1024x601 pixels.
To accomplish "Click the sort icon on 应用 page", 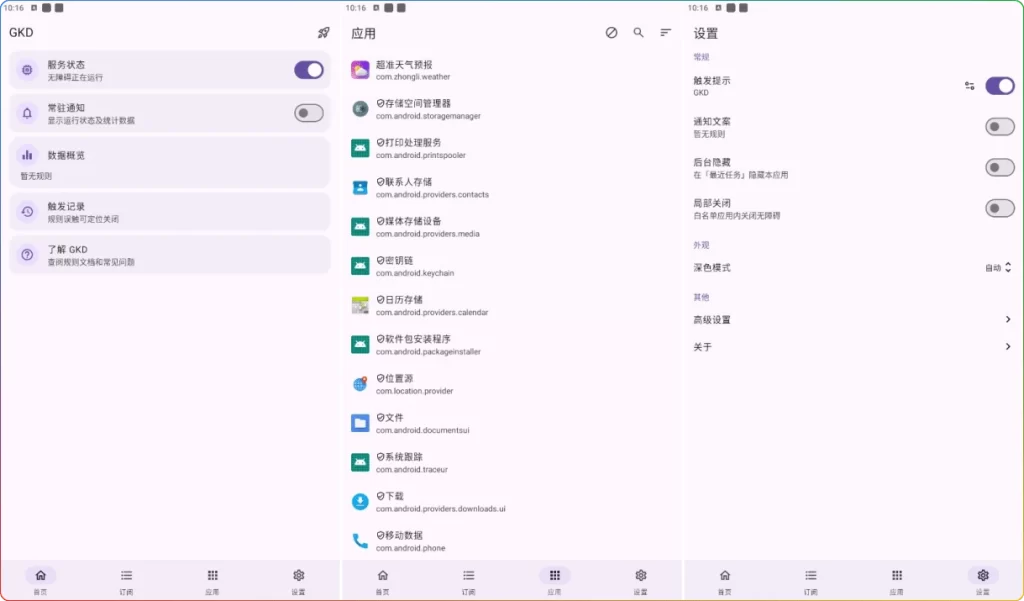I will [665, 32].
